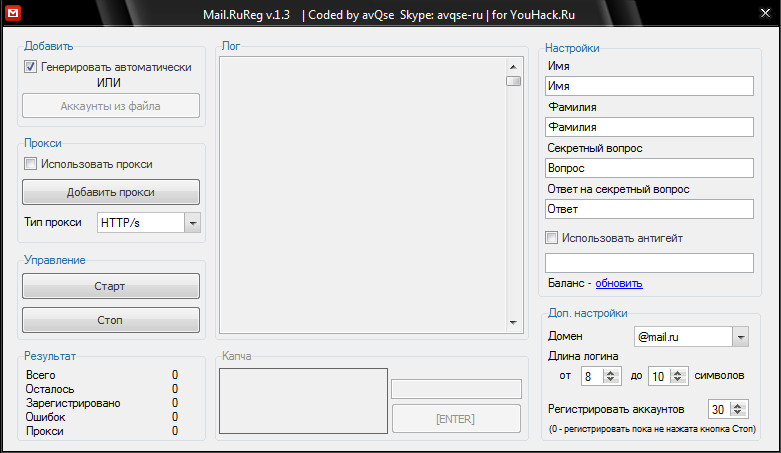Click the log scrollbar up arrow
The image size is (781, 453).
[x=514, y=67]
